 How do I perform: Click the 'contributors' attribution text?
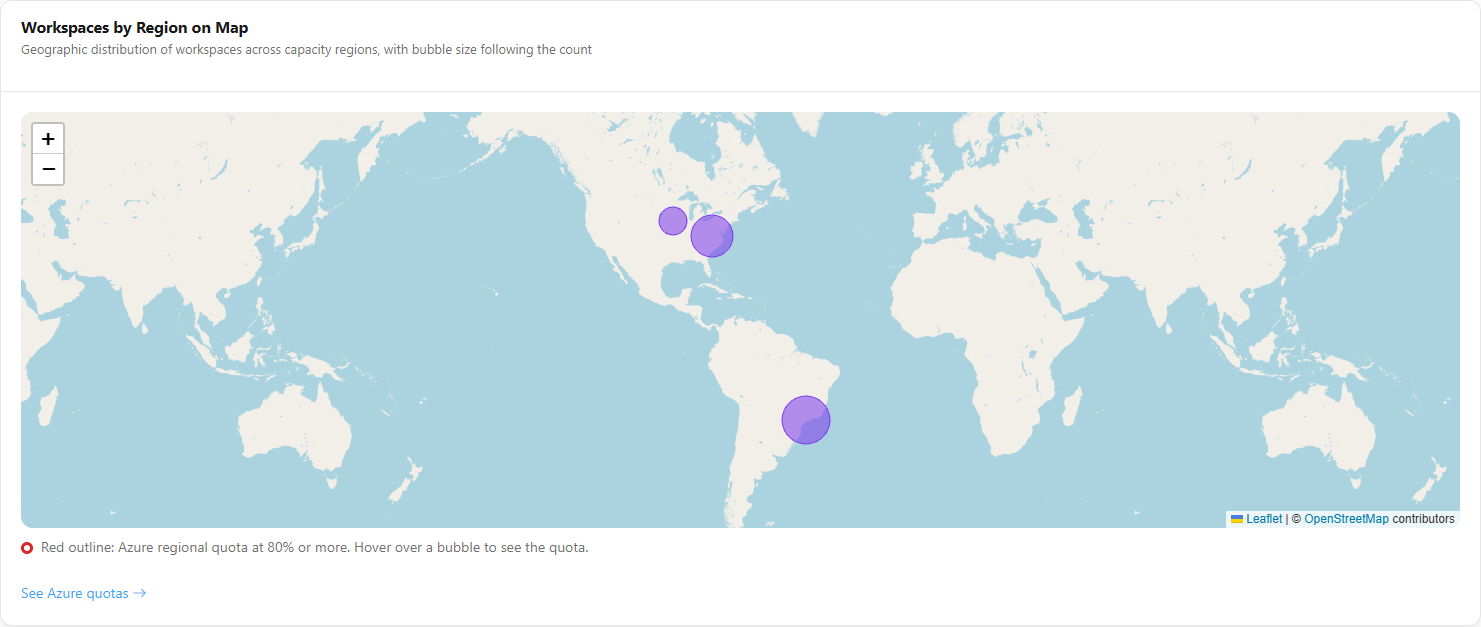point(1423,519)
